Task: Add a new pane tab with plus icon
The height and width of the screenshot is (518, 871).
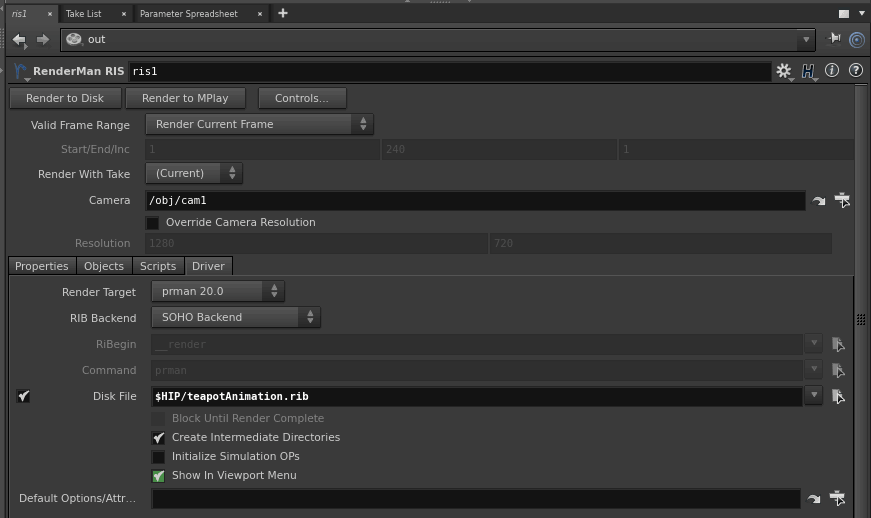Action: (283, 13)
